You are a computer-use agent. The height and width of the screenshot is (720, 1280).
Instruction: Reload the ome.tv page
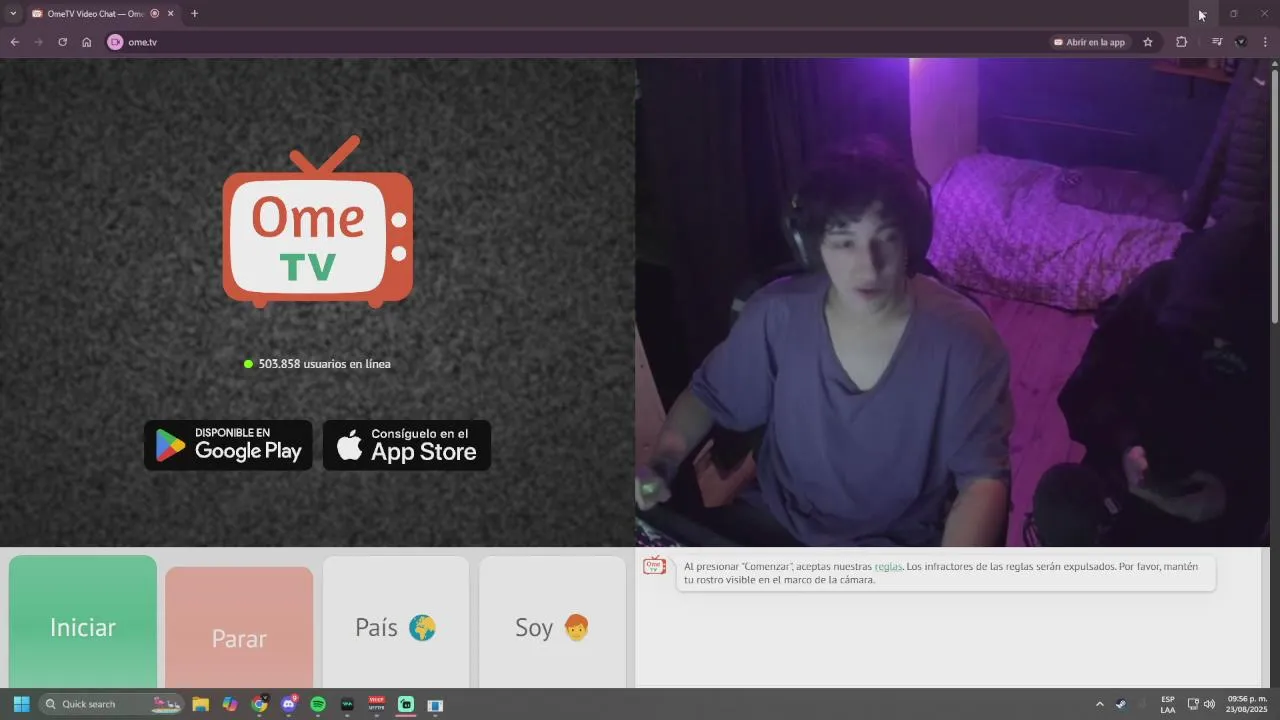point(62,42)
